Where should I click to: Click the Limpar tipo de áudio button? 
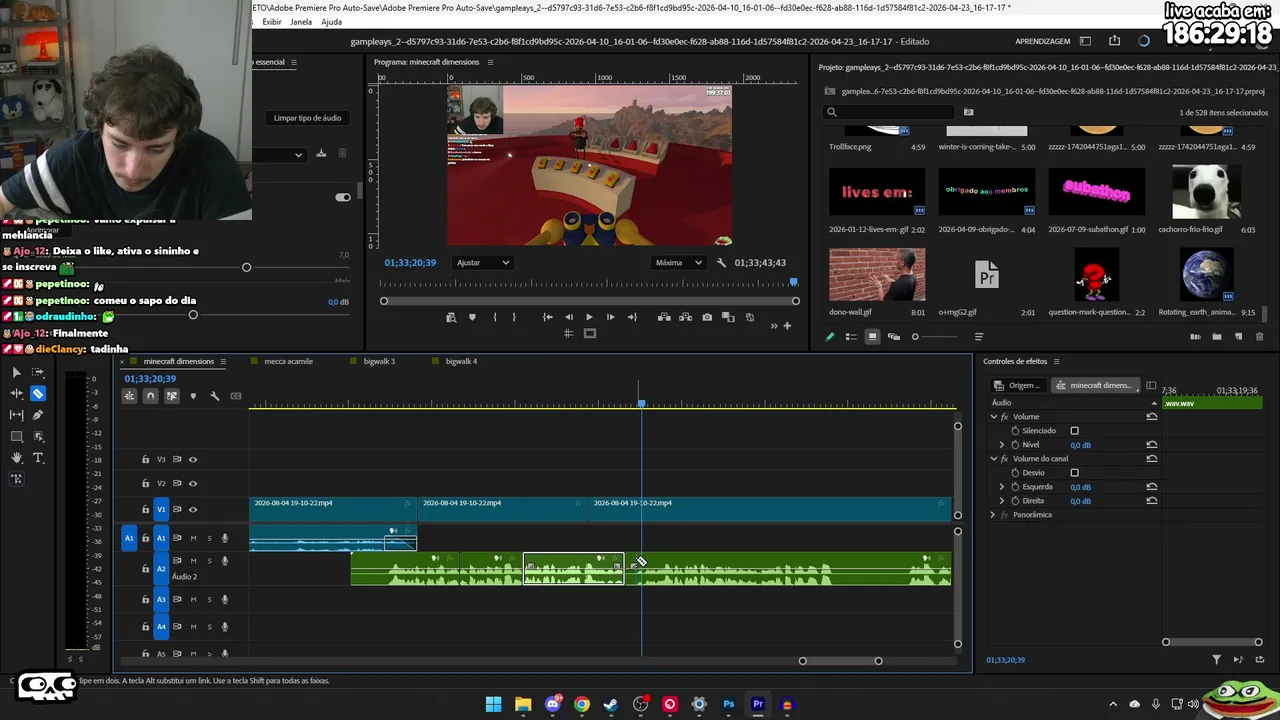point(308,118)
